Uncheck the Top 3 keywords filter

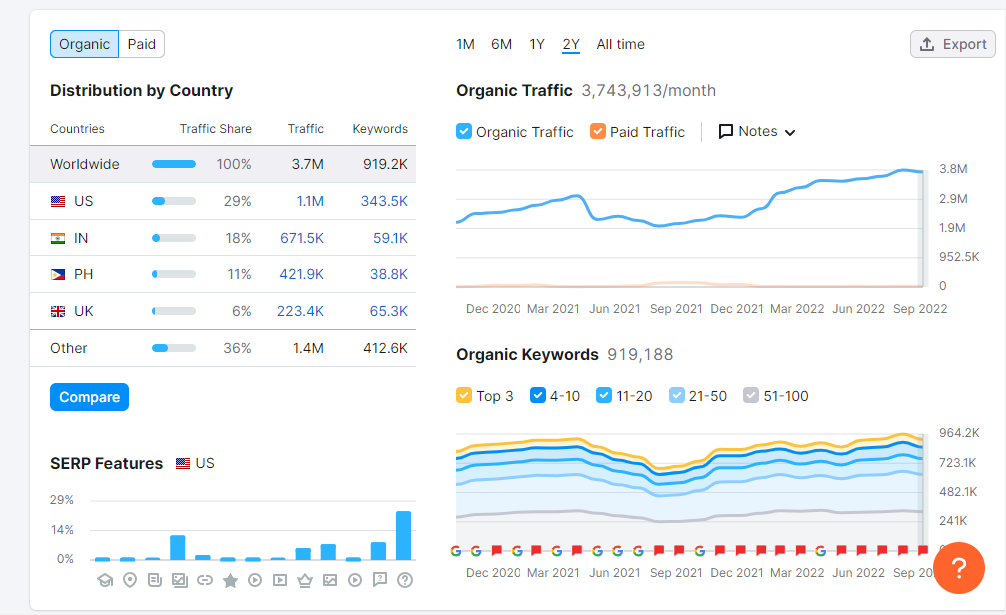(x=466, y=395)
